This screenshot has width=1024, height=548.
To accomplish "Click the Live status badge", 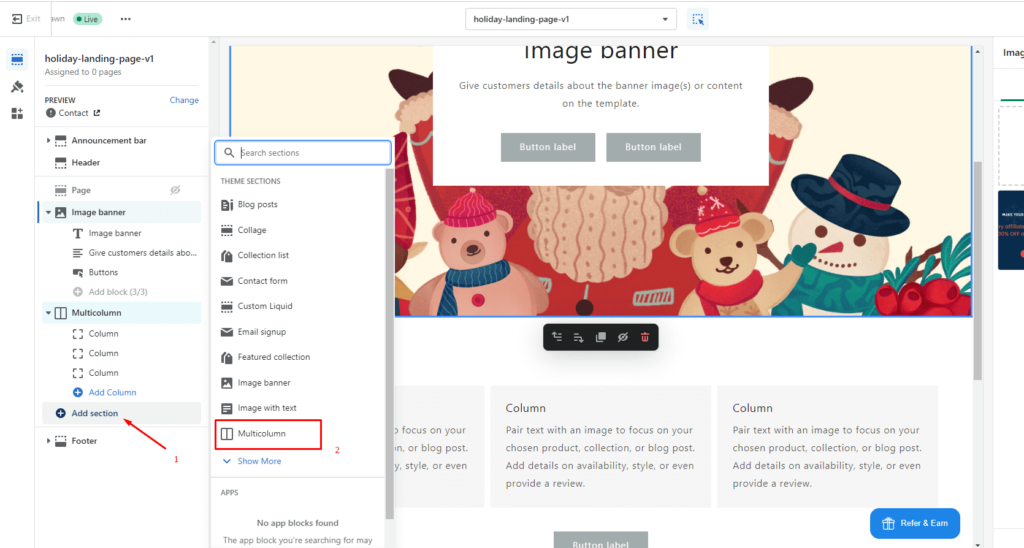I will point(88,19).
